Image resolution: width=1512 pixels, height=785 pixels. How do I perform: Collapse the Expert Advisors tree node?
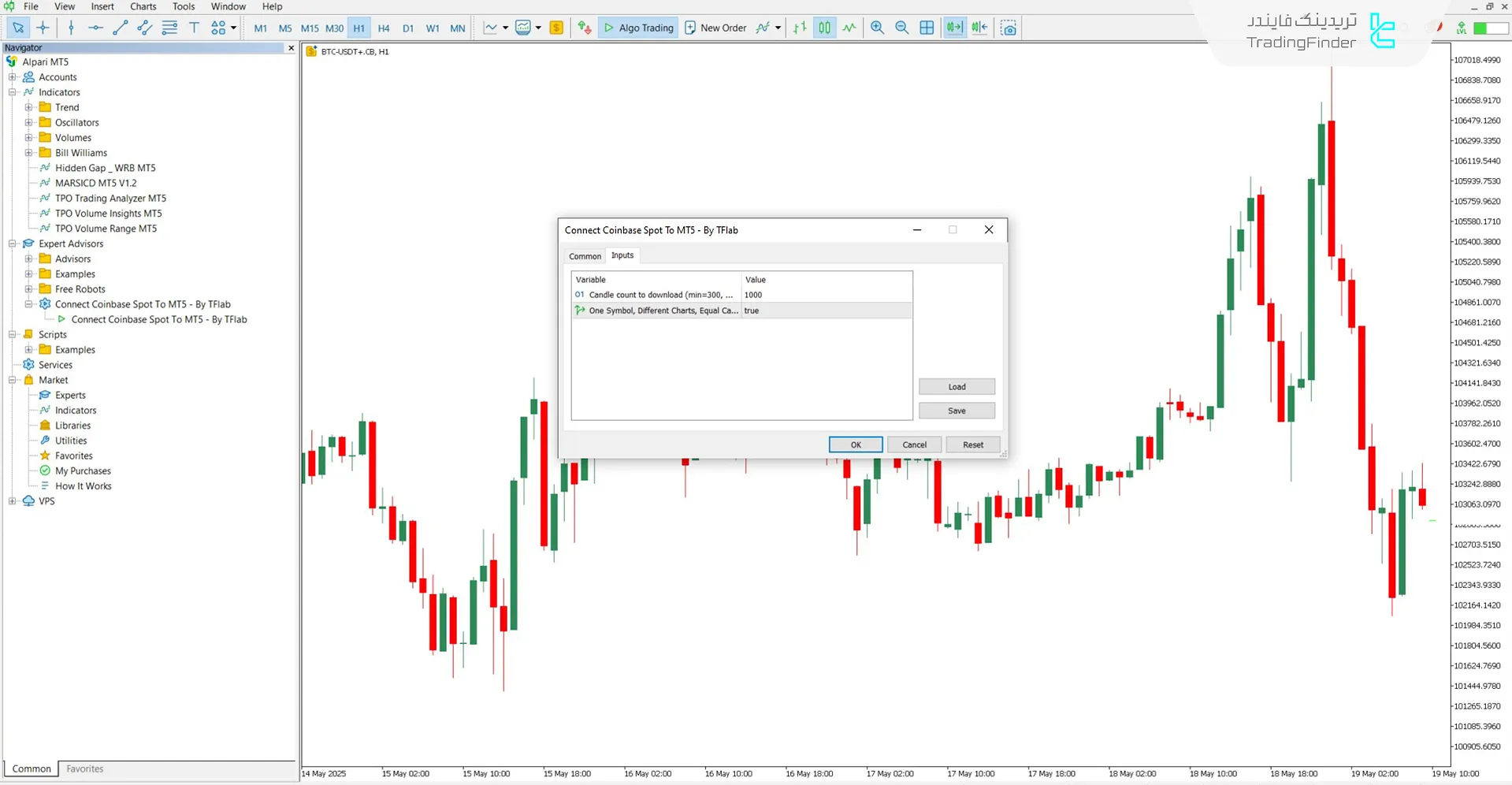click(13, 244)
